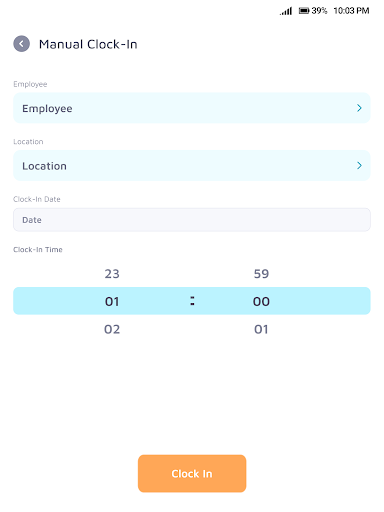Open the Location selection dropdown
Image resolution: width=384 pixels, height=512 pixels.
click(x=192, y=166)
